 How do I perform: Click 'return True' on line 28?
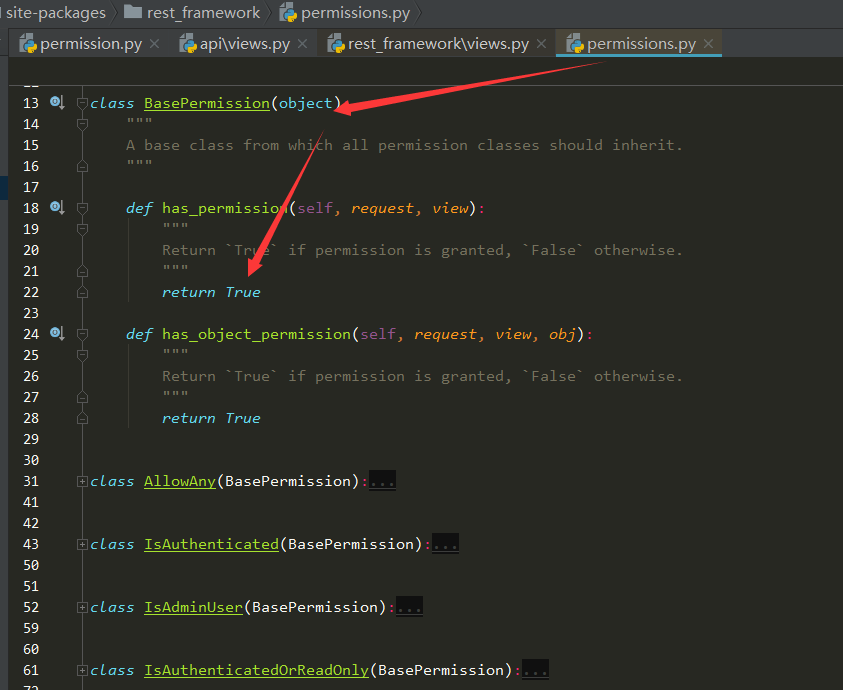(x=211, y=418)
